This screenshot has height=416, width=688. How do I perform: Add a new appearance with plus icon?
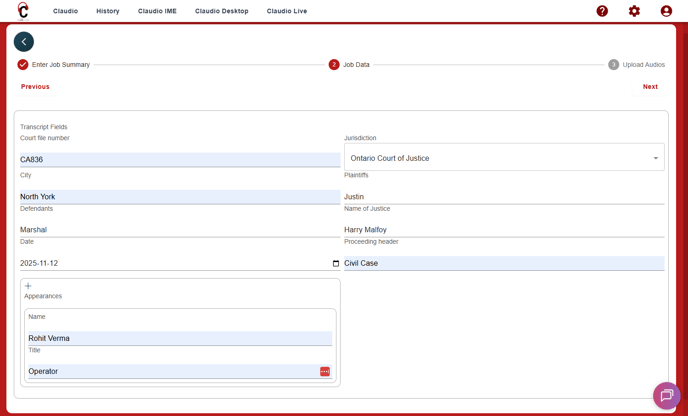[x=28, y=286]
